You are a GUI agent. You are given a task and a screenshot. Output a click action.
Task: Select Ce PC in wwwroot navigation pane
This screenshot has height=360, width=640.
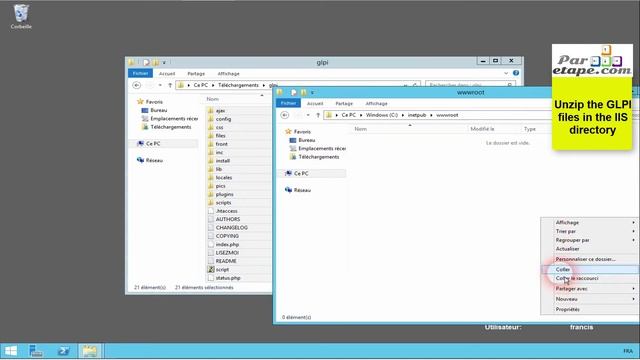(301, 173)
